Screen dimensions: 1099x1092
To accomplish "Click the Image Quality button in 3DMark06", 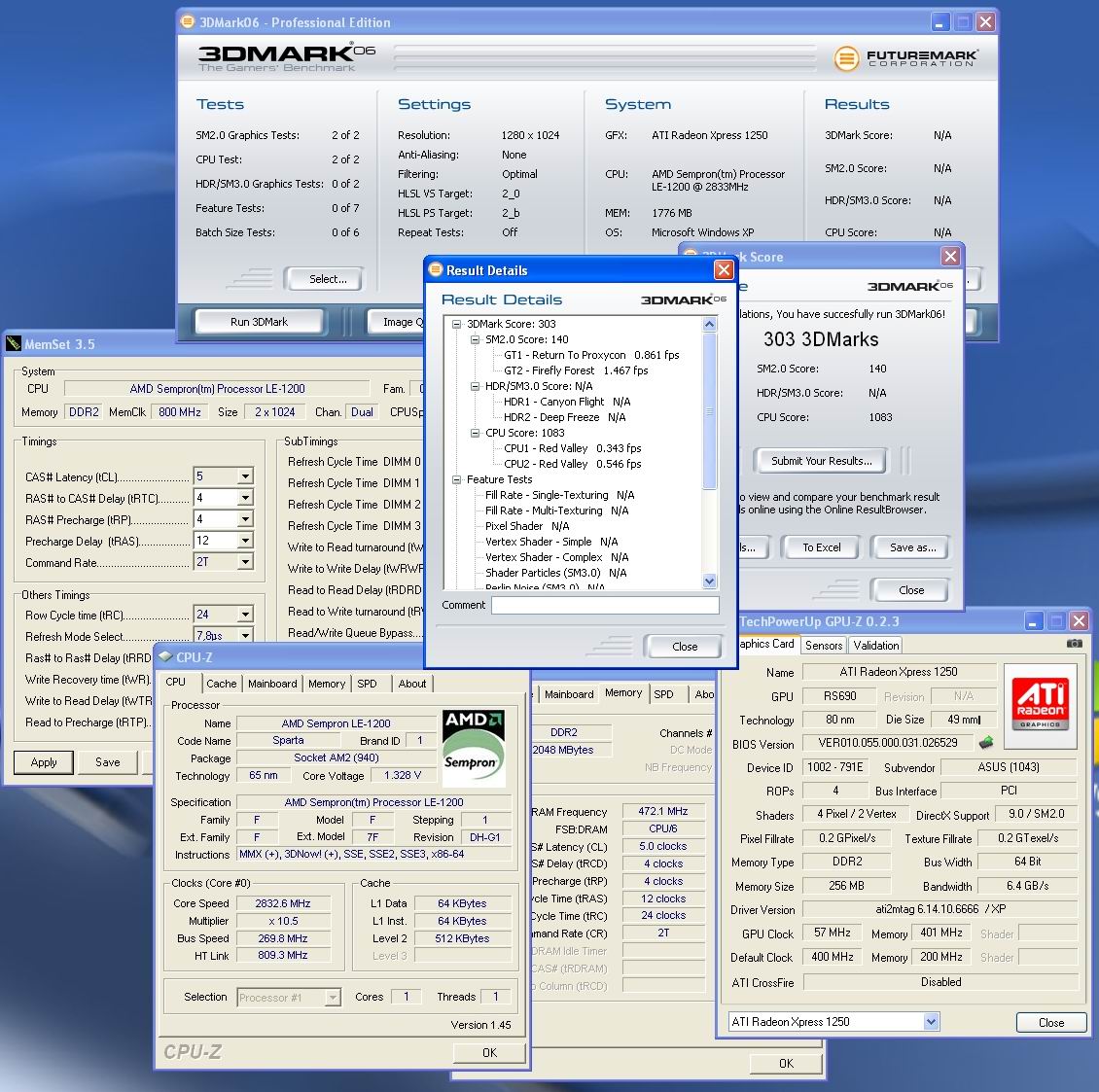I will click(396, 322).
